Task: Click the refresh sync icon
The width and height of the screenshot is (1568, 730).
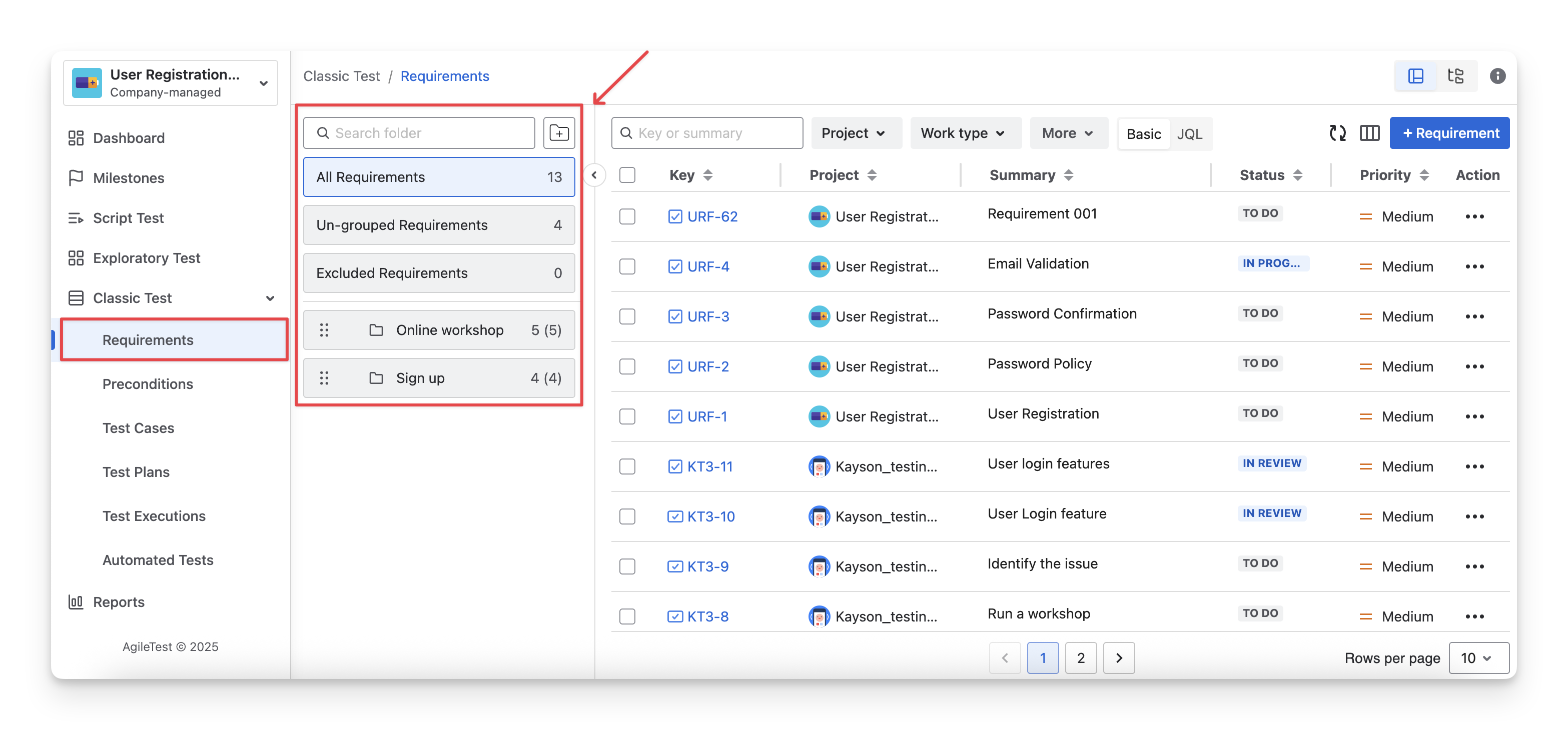Action: (1337, 132)
